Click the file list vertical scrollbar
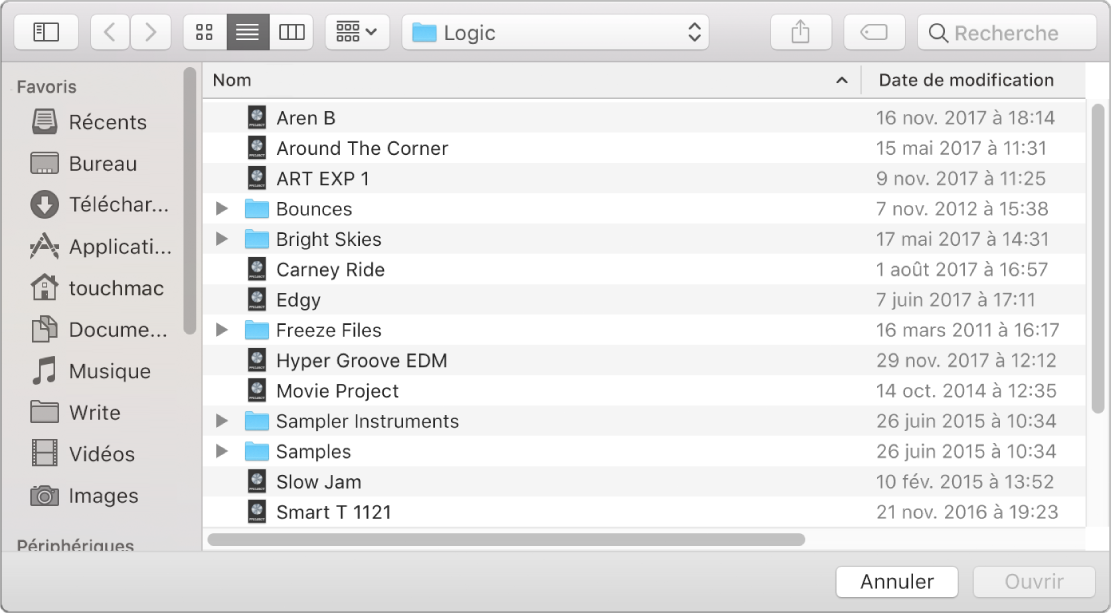Screen dimensions: 1112x614 click(1098, 259)
